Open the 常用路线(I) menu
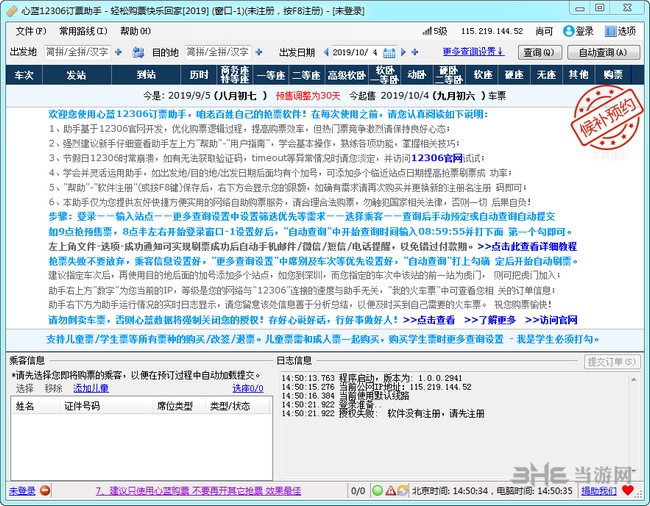Screen dimensions: 650x506 (83, 31)
